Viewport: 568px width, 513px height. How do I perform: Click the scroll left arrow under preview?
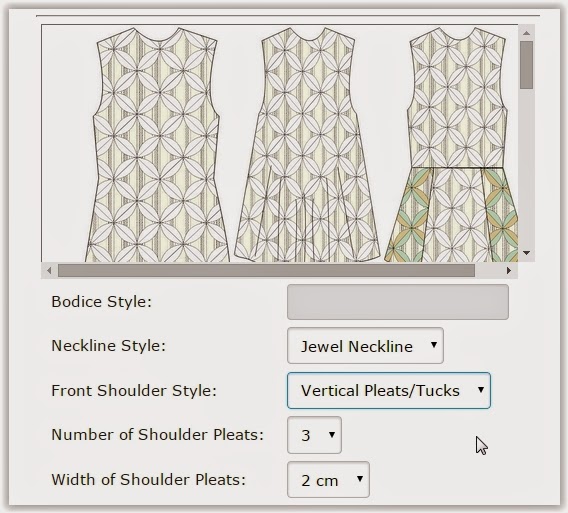pos(49,270)
